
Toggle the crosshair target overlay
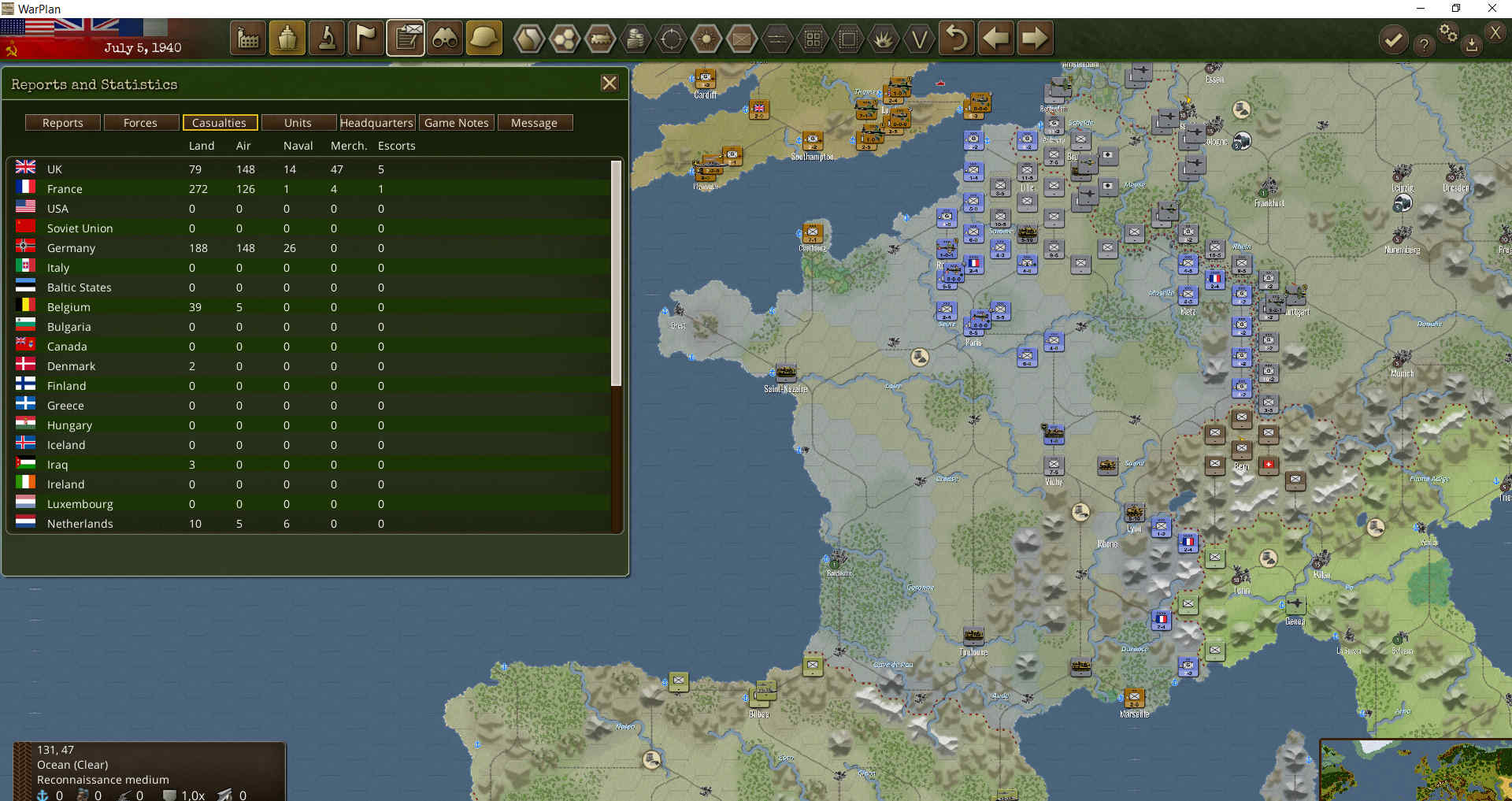[x=671, y=38]
